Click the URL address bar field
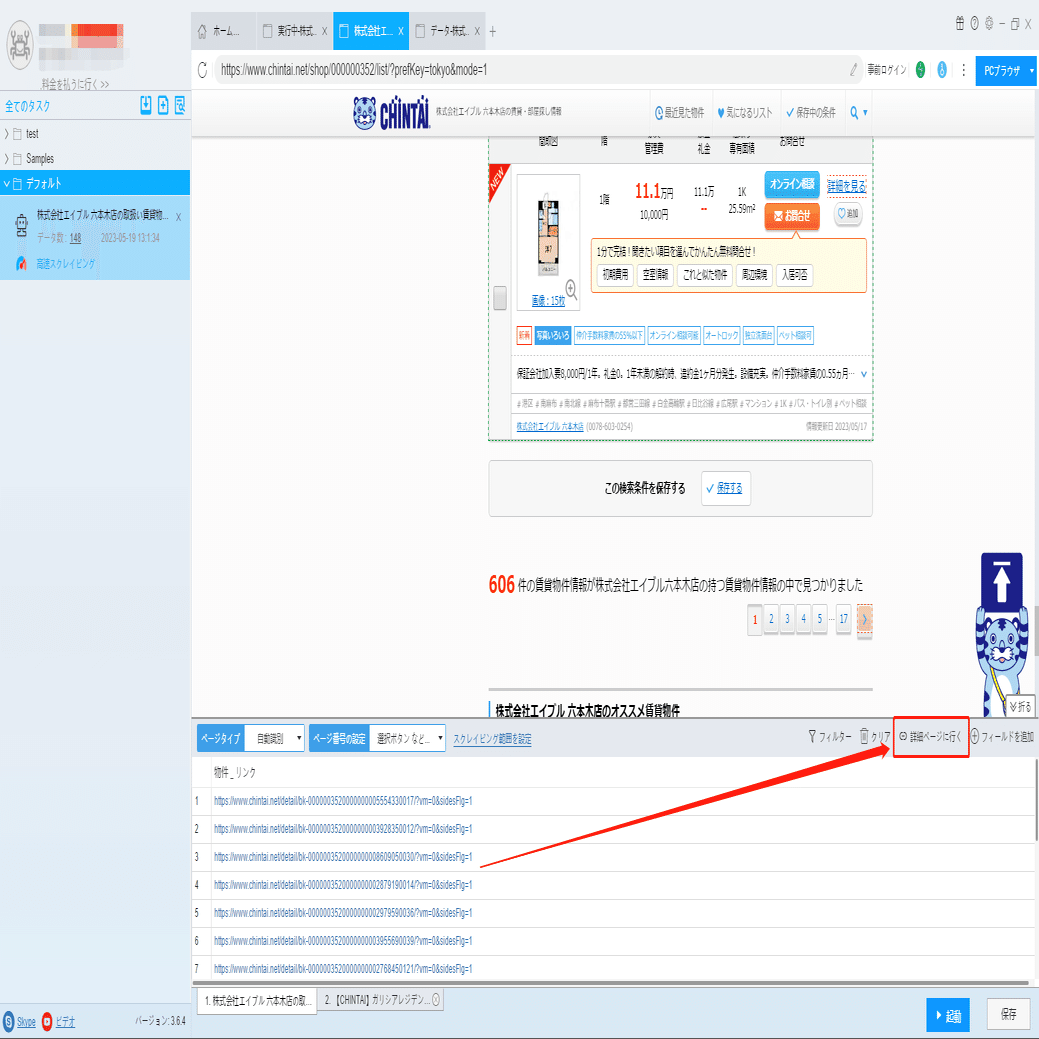Image resolution: width=1039 pixels, height=1039 pixels. [532, 70]
